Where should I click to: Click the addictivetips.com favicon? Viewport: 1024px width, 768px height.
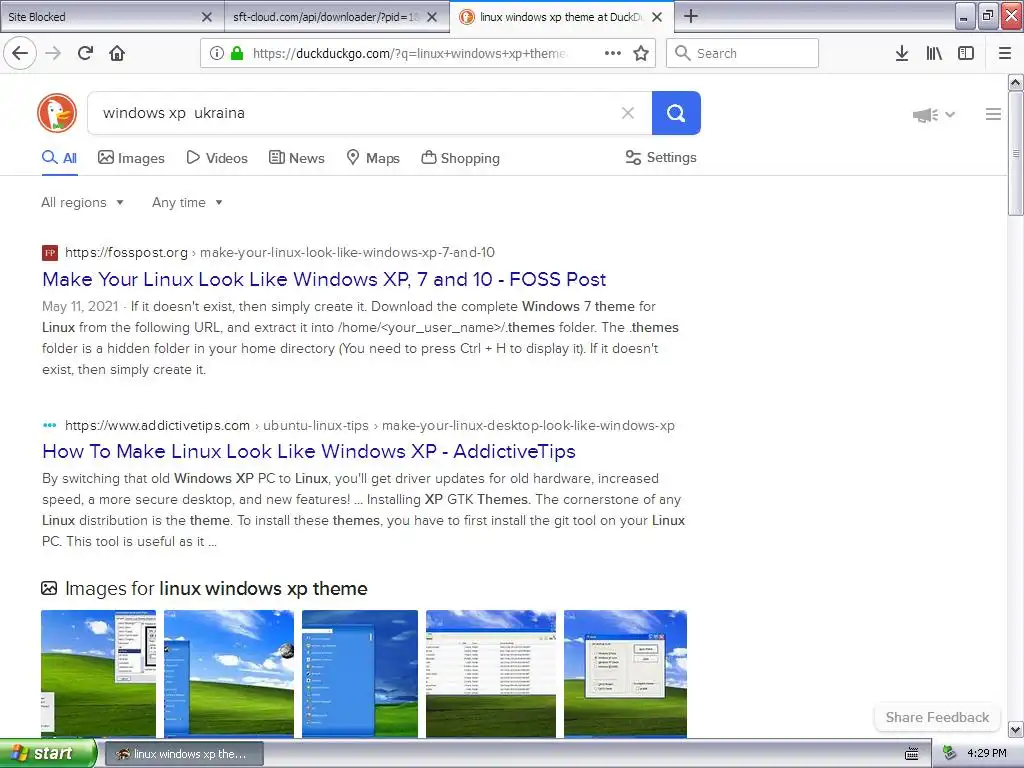[50, 425]
